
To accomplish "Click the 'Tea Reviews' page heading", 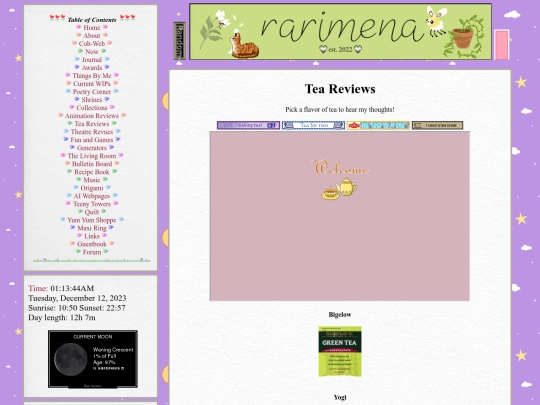I will 340,89.
